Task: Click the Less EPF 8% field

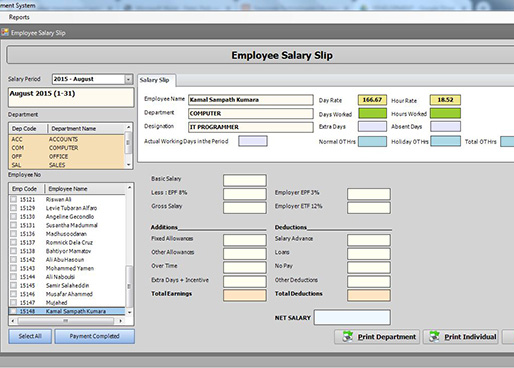Action: pyautogui.click(x=245, y=194)
